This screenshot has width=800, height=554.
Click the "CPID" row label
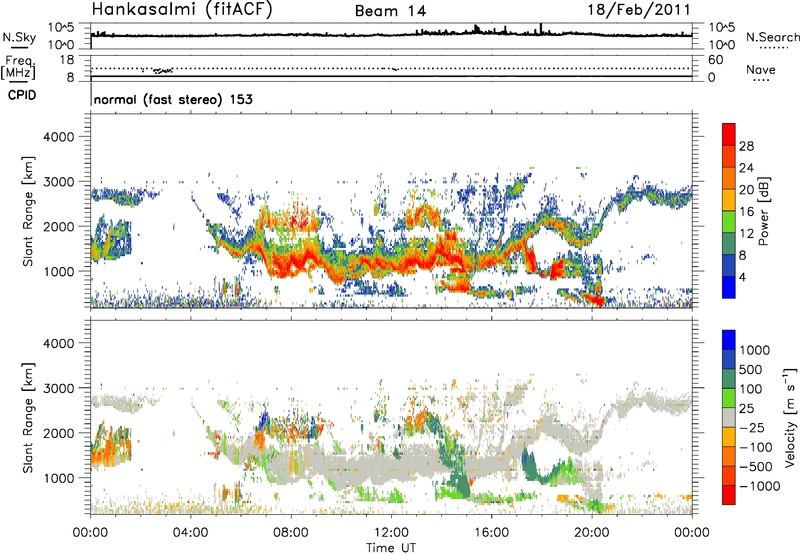pyautogui.click(x=22, y=95)
